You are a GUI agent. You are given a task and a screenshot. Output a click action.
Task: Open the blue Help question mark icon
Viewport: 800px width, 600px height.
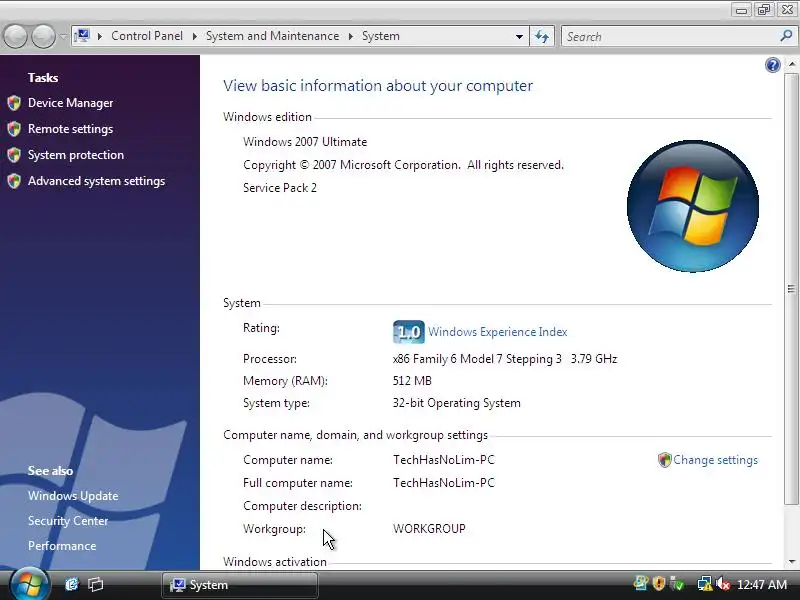point(772,65)
